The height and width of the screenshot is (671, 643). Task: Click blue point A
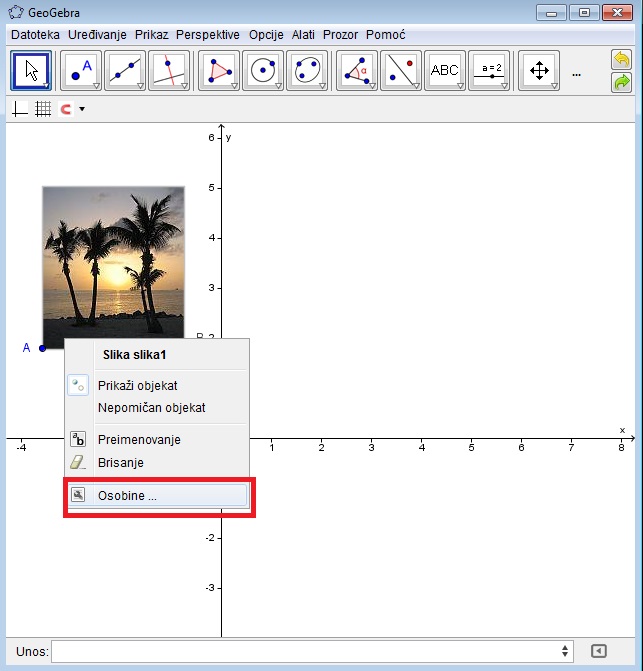coord(42,348)
